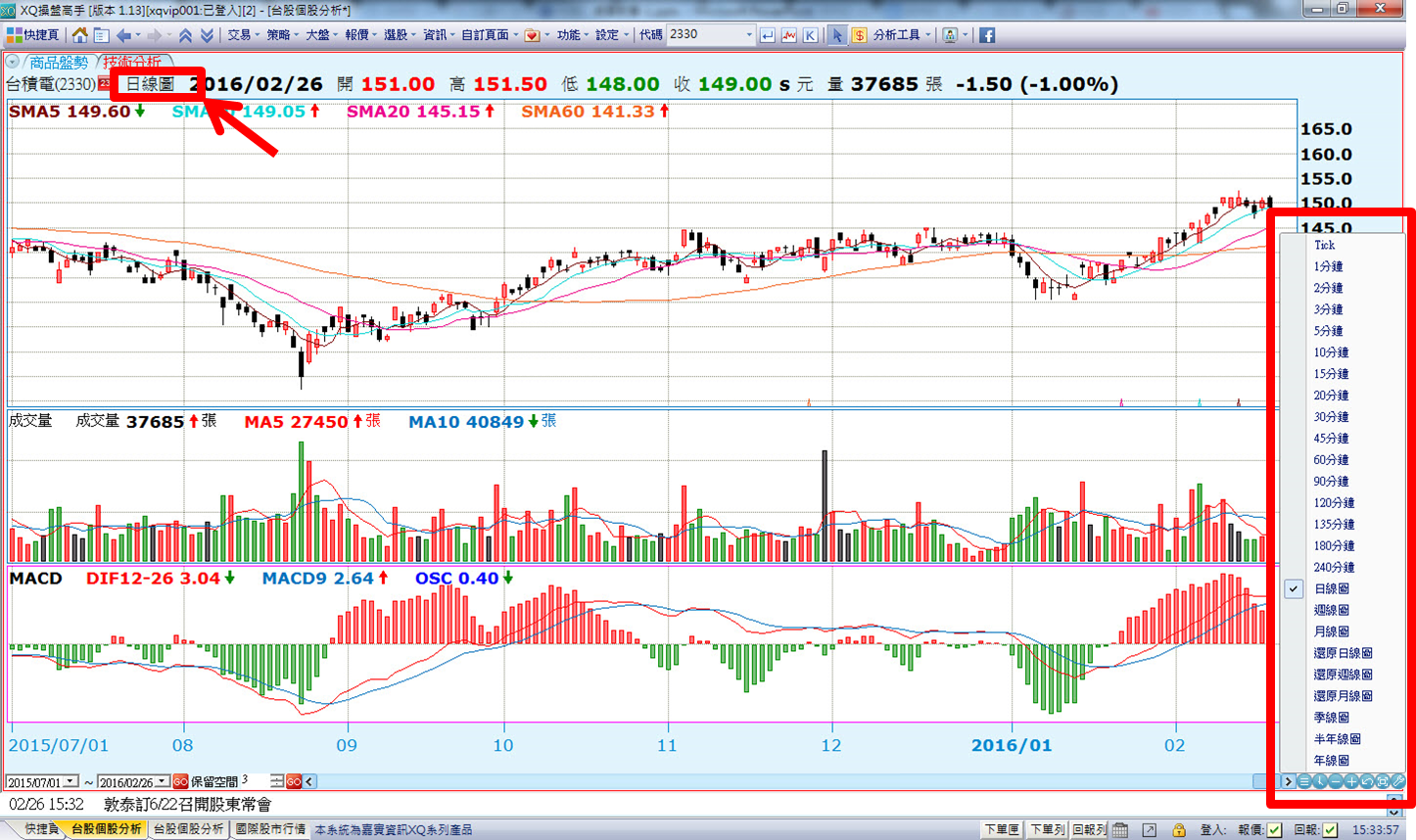Click the undo arrow circle icon
Viewport: 1416px width, 840px height.
point(1367,781)
